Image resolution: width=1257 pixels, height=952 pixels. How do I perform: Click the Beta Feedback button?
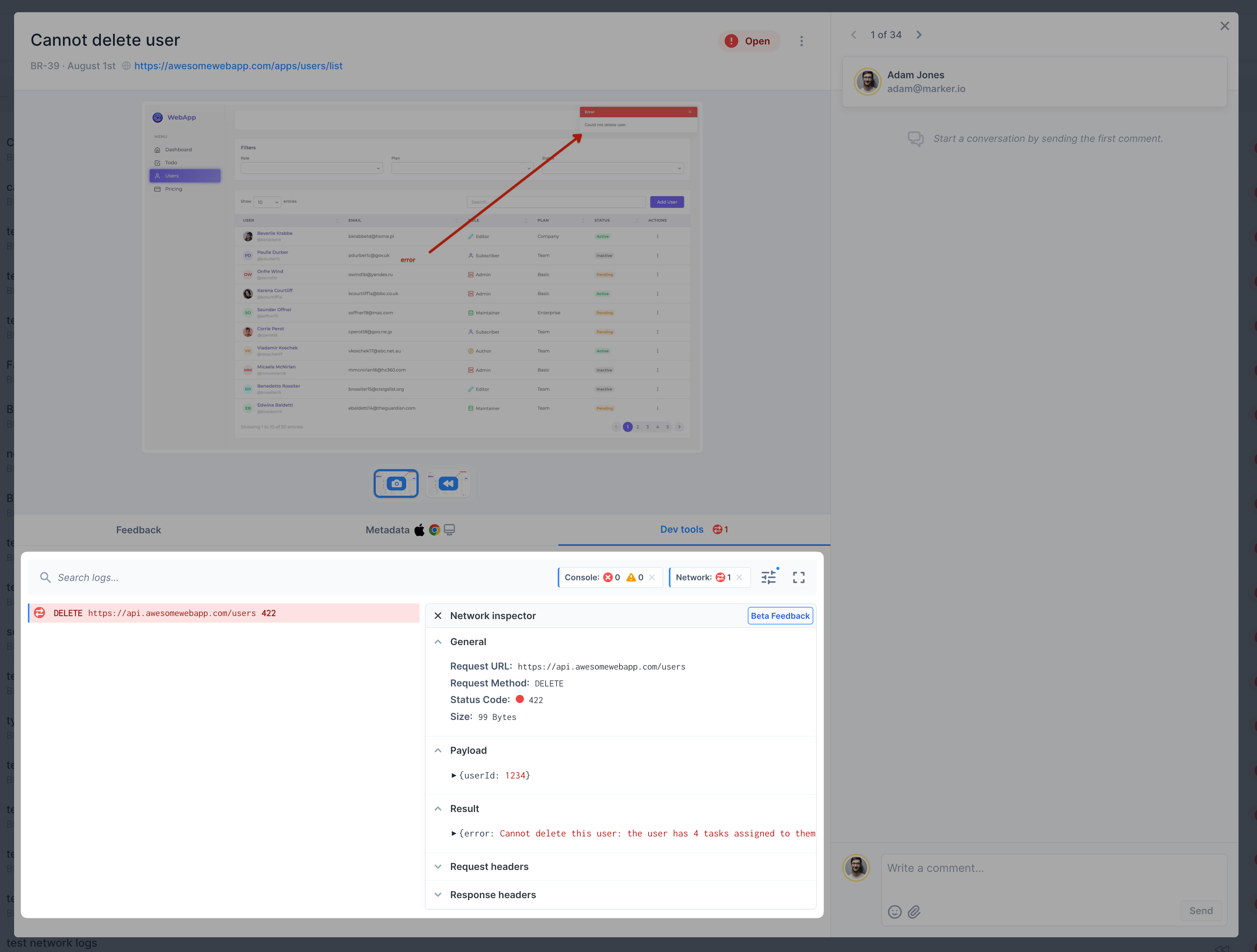tap(780, 616)
